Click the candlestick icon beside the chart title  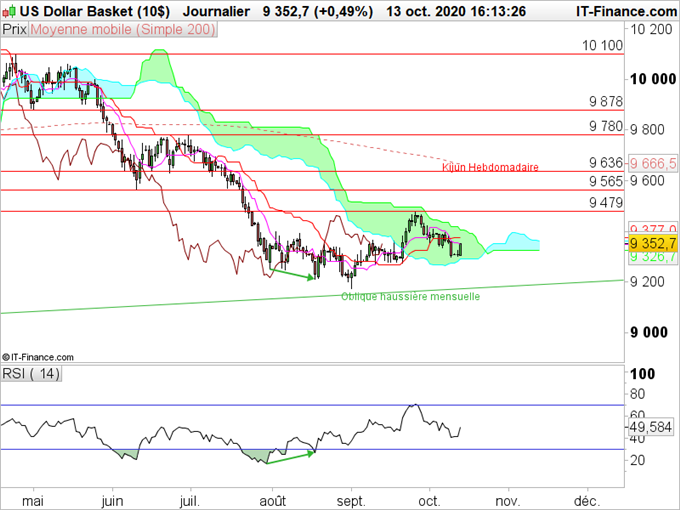coord(8,11)
